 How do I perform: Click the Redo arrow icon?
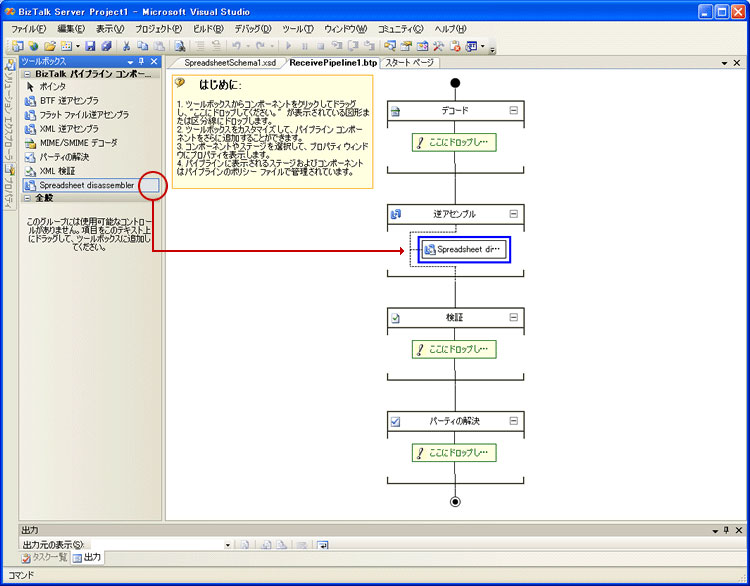point(260,46)
